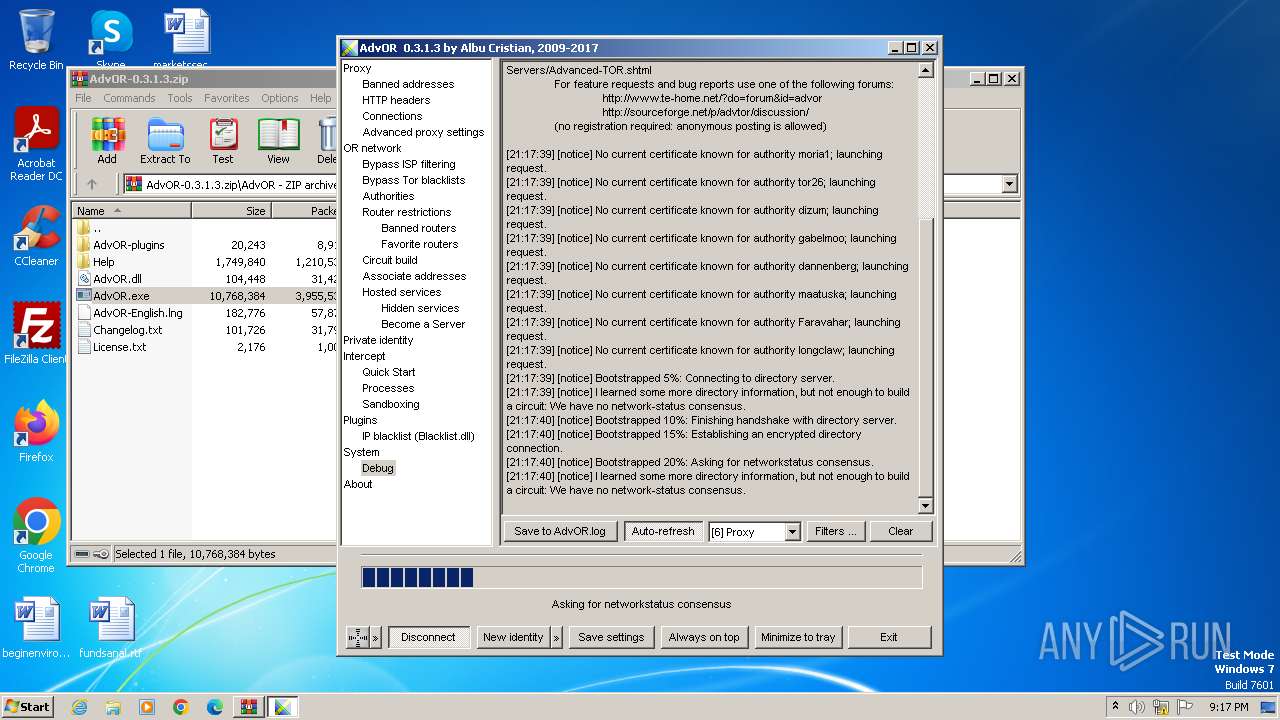Open the WinRAR address path dropdown arrow
Viewport: 1280px width, 720px height.
pyautogui.click(x=1009, y=184)
